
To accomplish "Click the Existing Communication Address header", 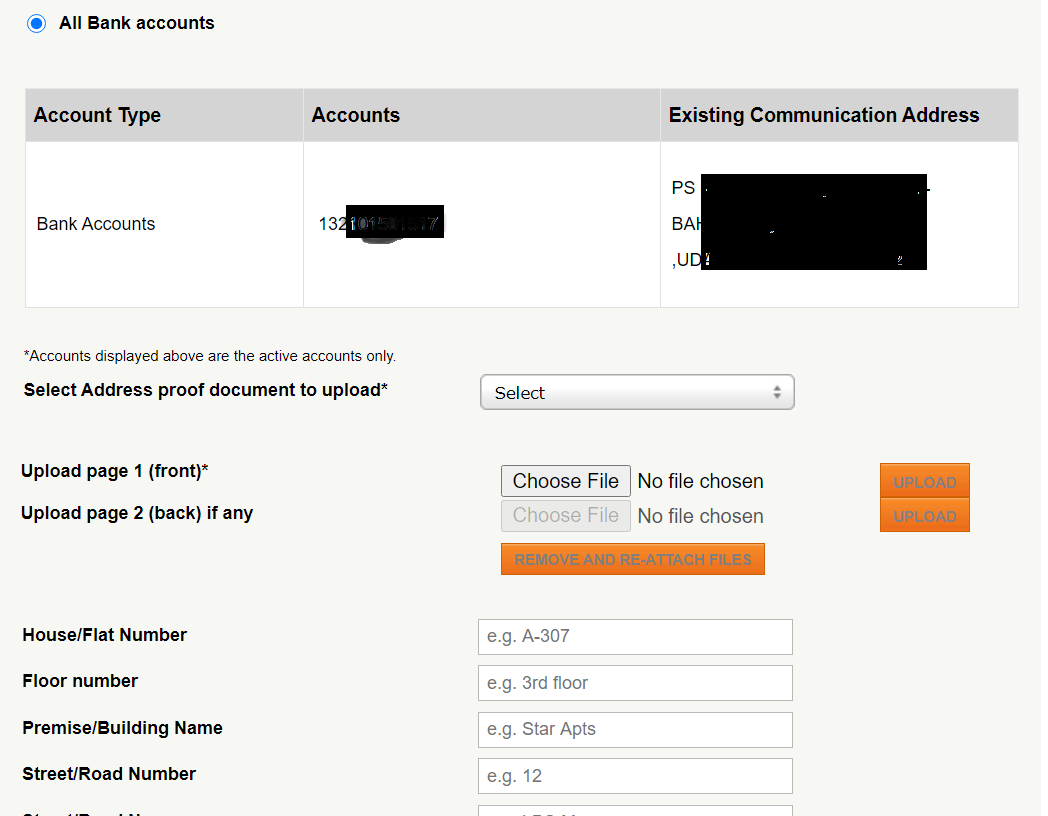I will click(x=823, y=115).
